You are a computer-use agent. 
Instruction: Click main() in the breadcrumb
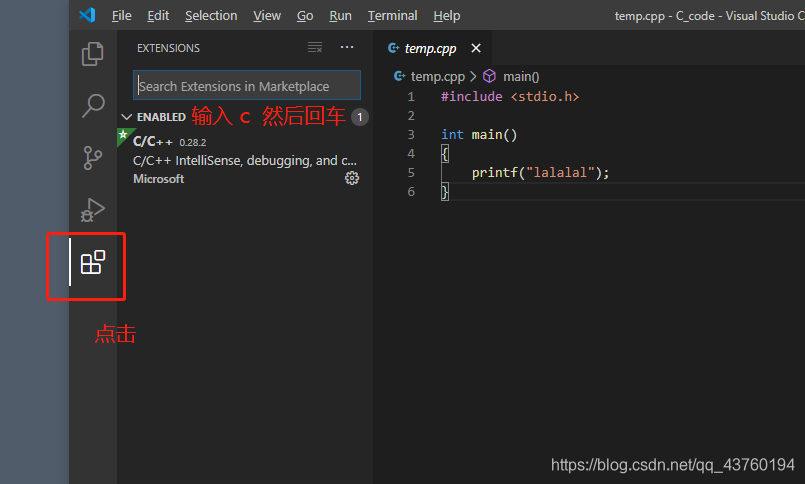coord(521,76)
